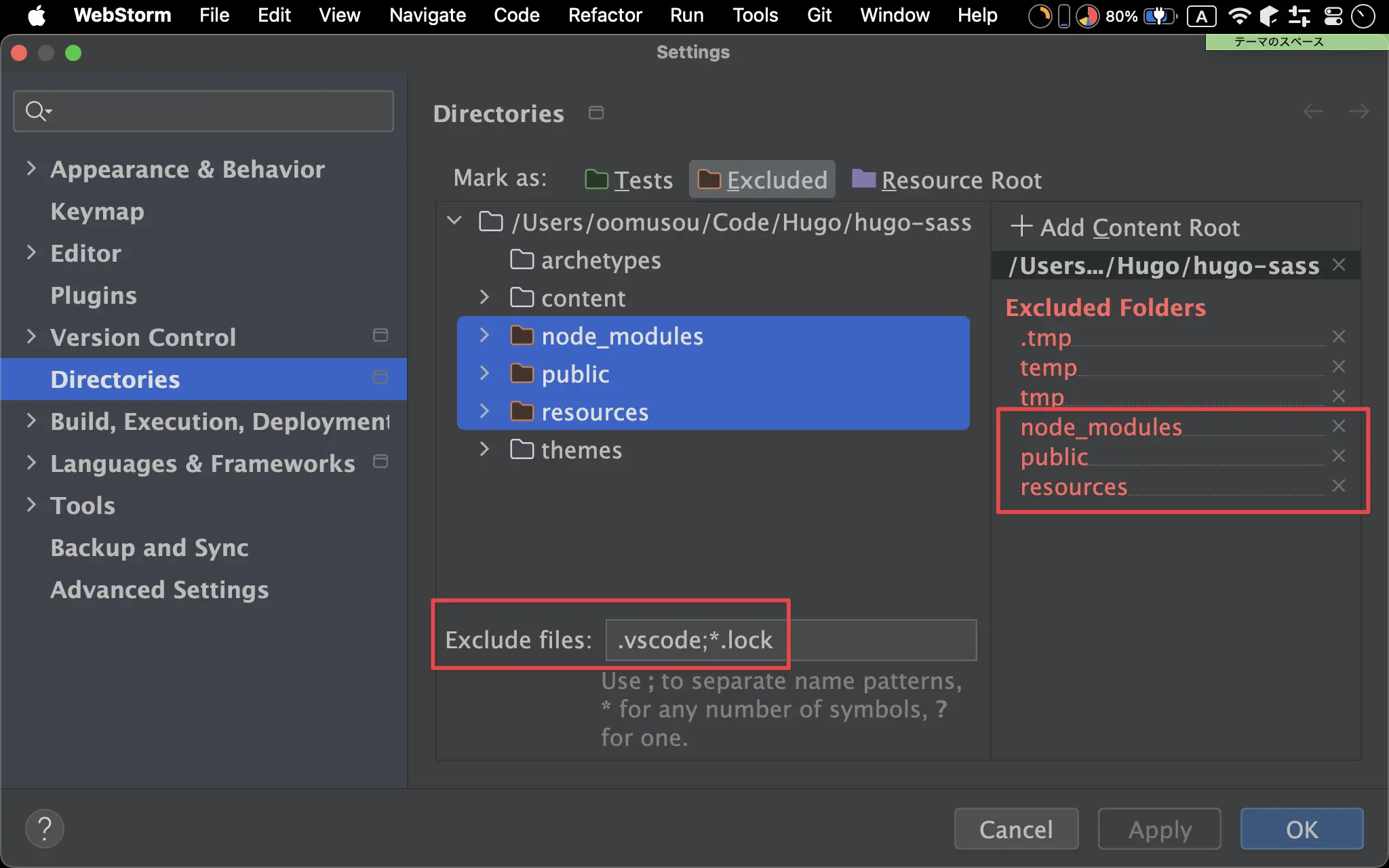Click the Tests green folder icon
The image size is (1389, 868).
(596, 180)
